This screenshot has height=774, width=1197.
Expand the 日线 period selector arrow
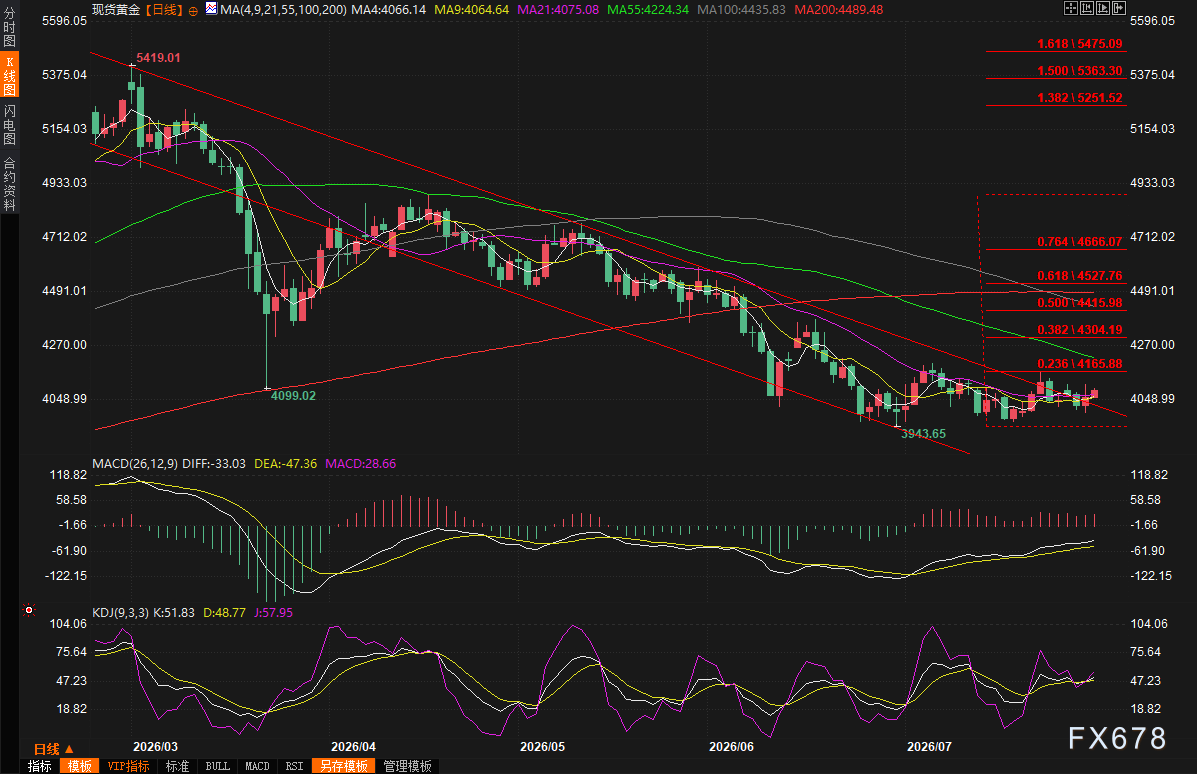pyautogui.click(x=69, y=749)
